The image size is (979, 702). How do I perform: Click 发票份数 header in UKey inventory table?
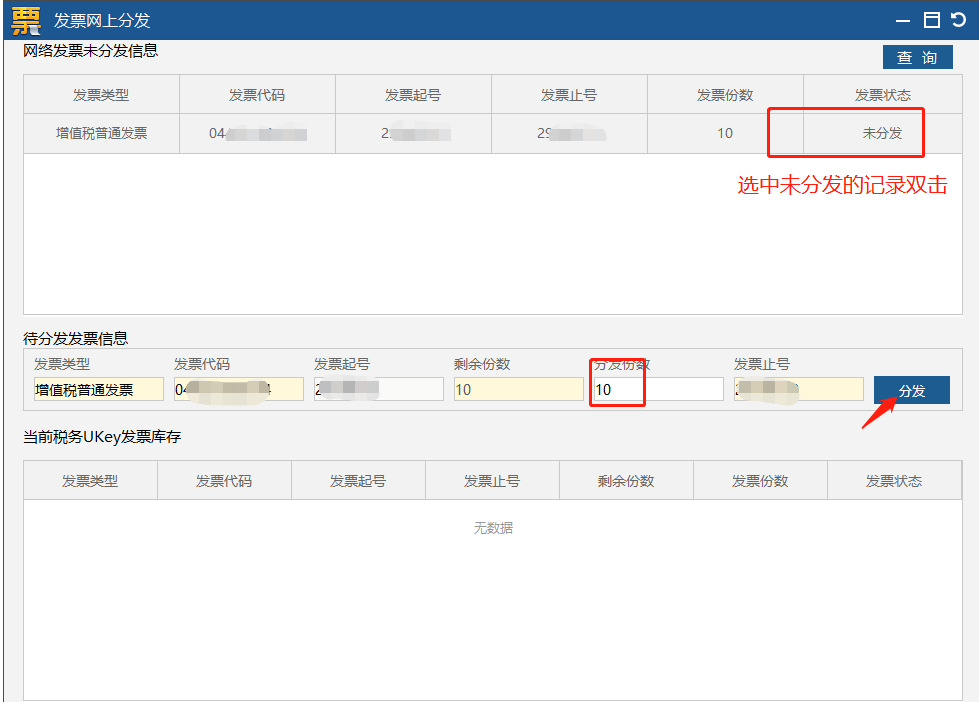pos(760,481)
